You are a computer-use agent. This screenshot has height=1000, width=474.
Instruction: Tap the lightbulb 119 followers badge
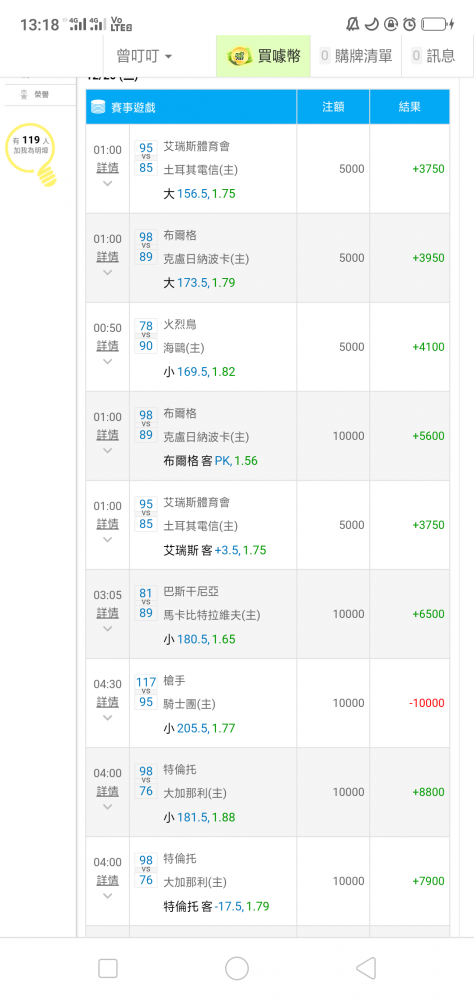click(32, 154)
